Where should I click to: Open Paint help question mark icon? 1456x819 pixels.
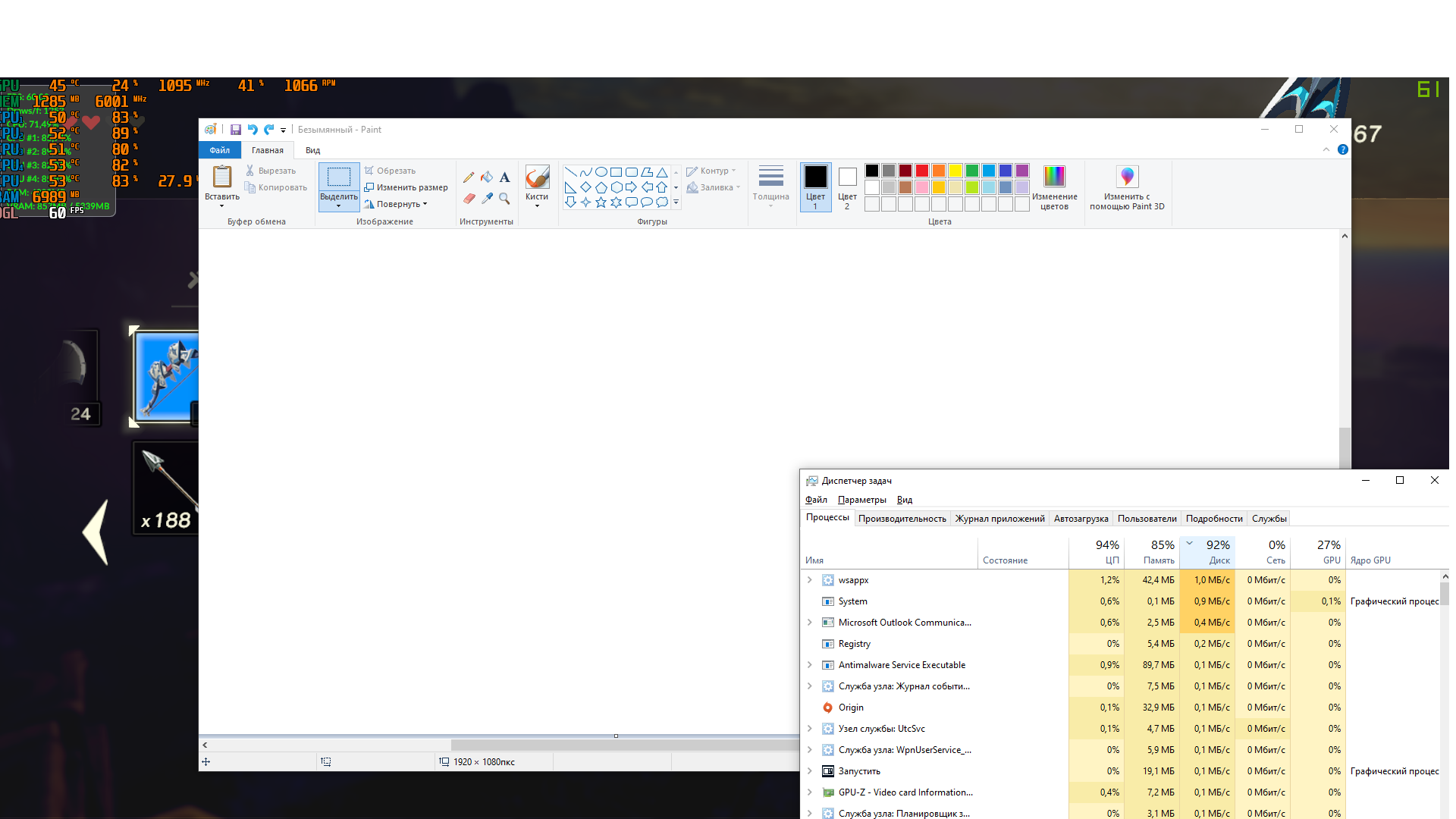tap(1343, 150)
